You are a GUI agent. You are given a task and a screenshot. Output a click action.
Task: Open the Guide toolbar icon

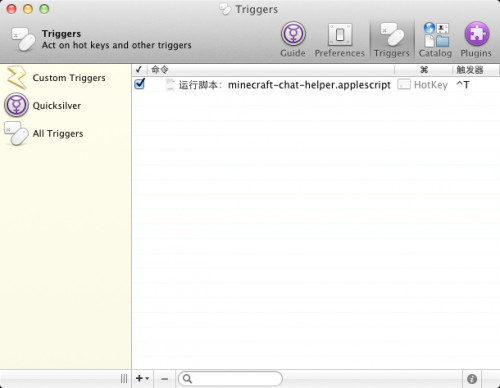[293, 39]
